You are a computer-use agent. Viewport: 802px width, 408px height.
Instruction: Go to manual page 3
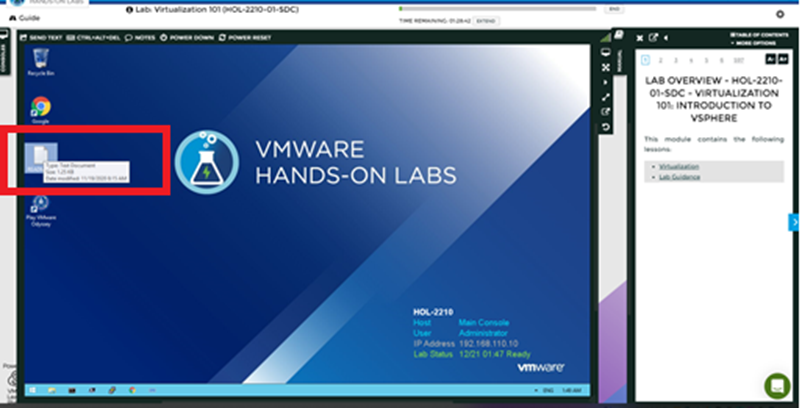tap(676, 60)
